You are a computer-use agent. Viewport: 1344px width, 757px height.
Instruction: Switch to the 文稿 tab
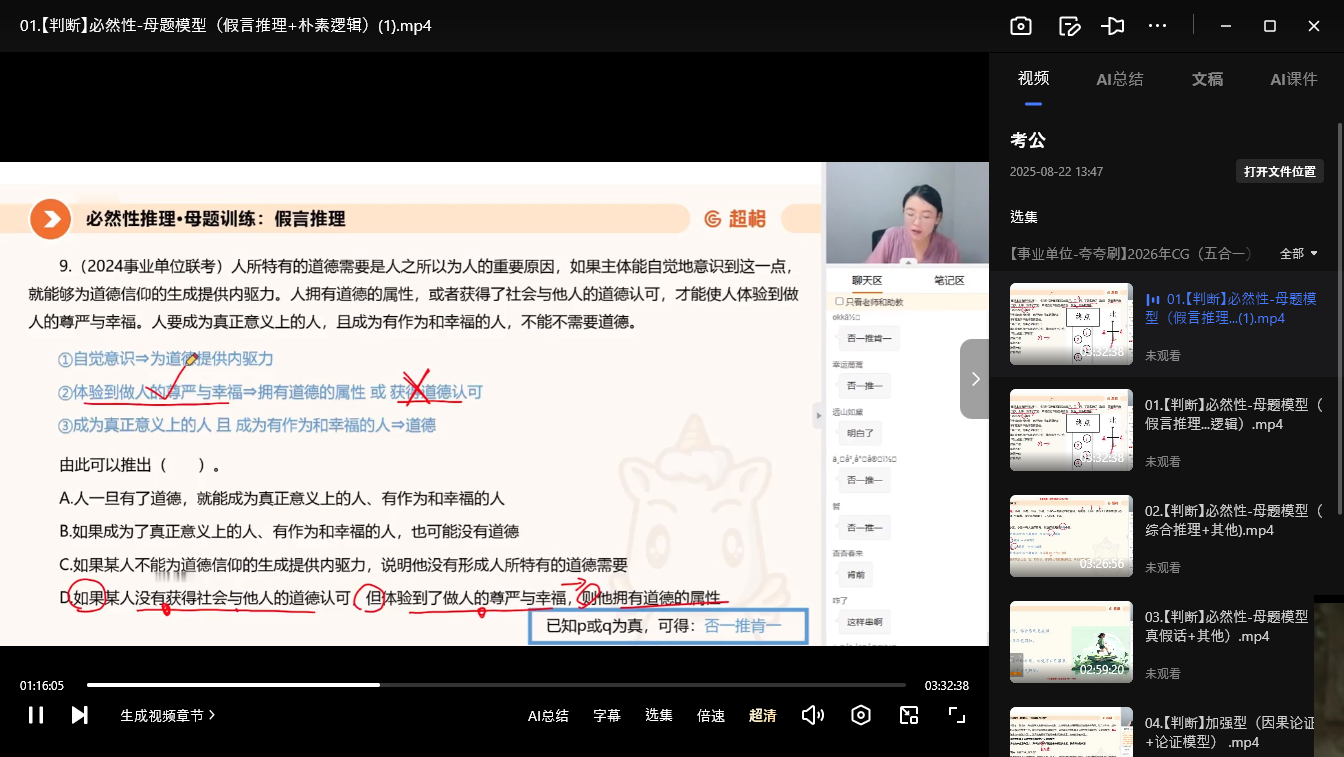pos(1207,79)
